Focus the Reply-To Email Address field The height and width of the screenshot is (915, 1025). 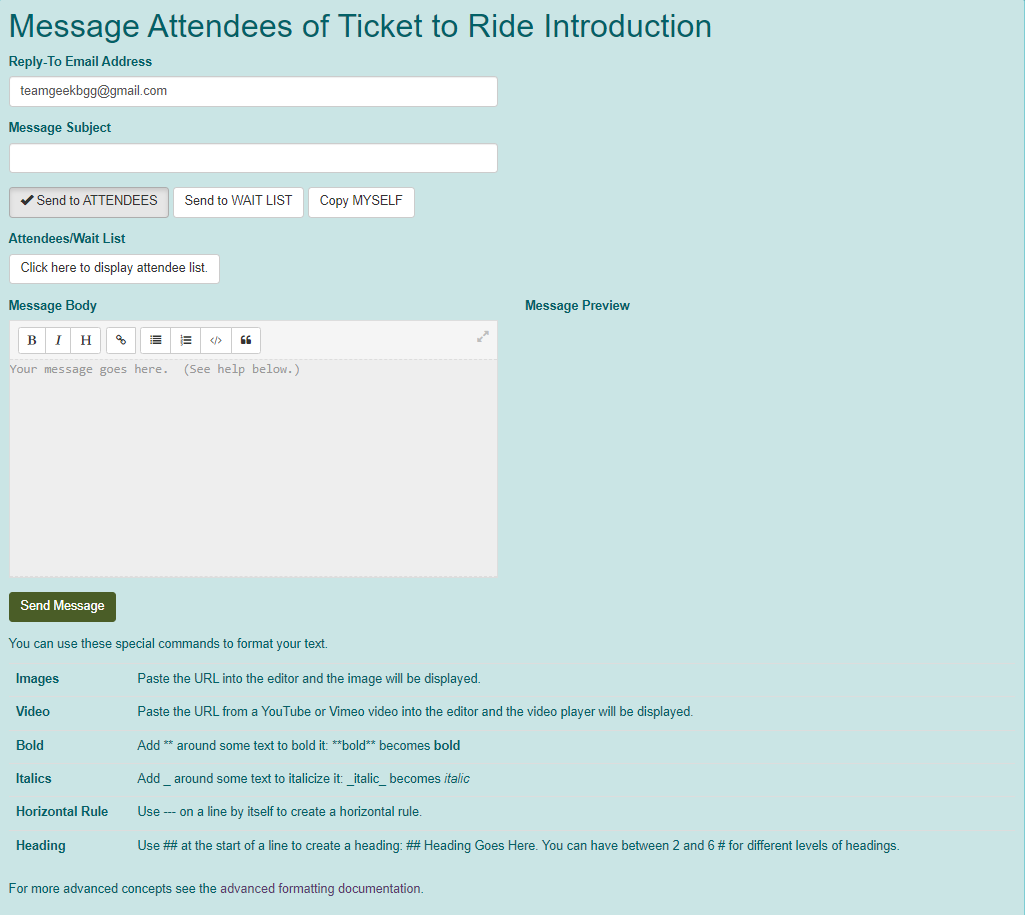click(253, 92)
